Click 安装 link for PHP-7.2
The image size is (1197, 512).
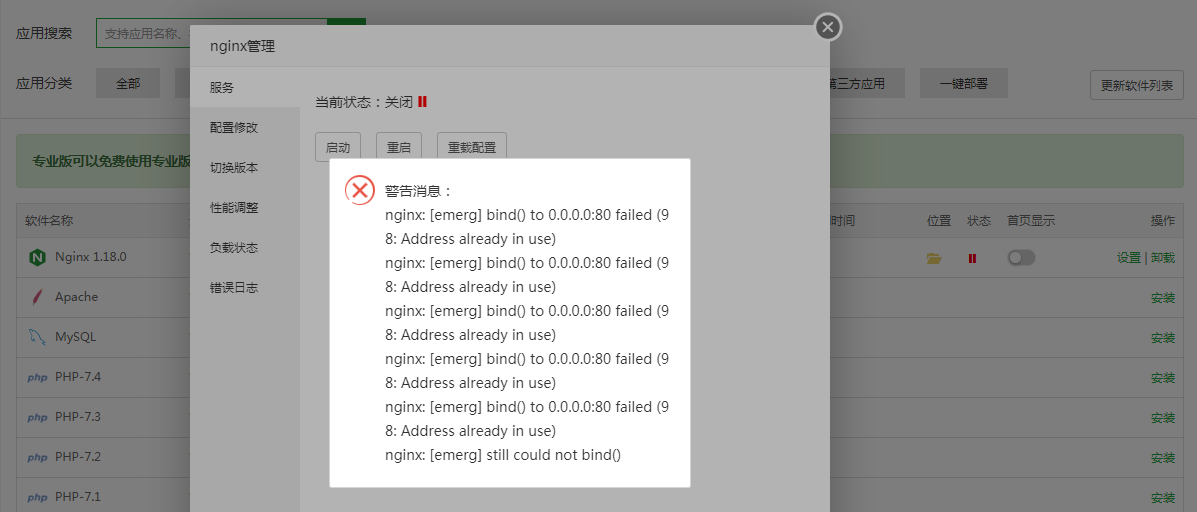[x=1163, y=458]
